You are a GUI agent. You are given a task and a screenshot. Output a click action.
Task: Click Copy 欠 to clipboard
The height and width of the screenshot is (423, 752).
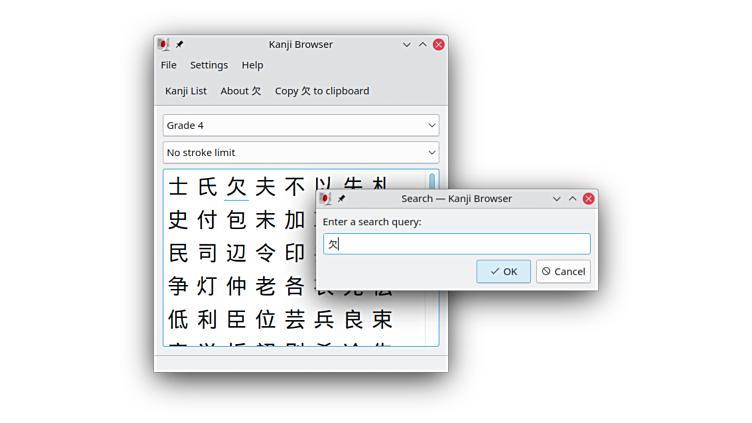click(322, 91)
